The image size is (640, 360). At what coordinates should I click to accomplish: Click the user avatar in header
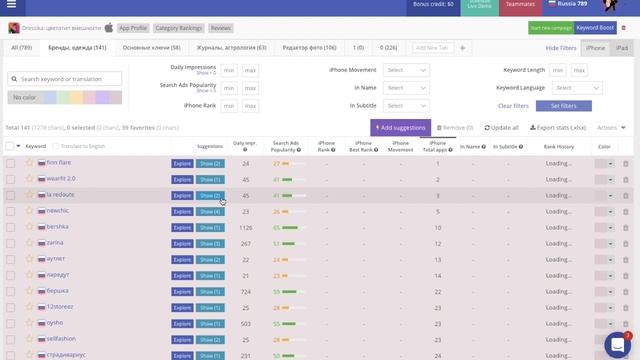(x=610, y=5)
